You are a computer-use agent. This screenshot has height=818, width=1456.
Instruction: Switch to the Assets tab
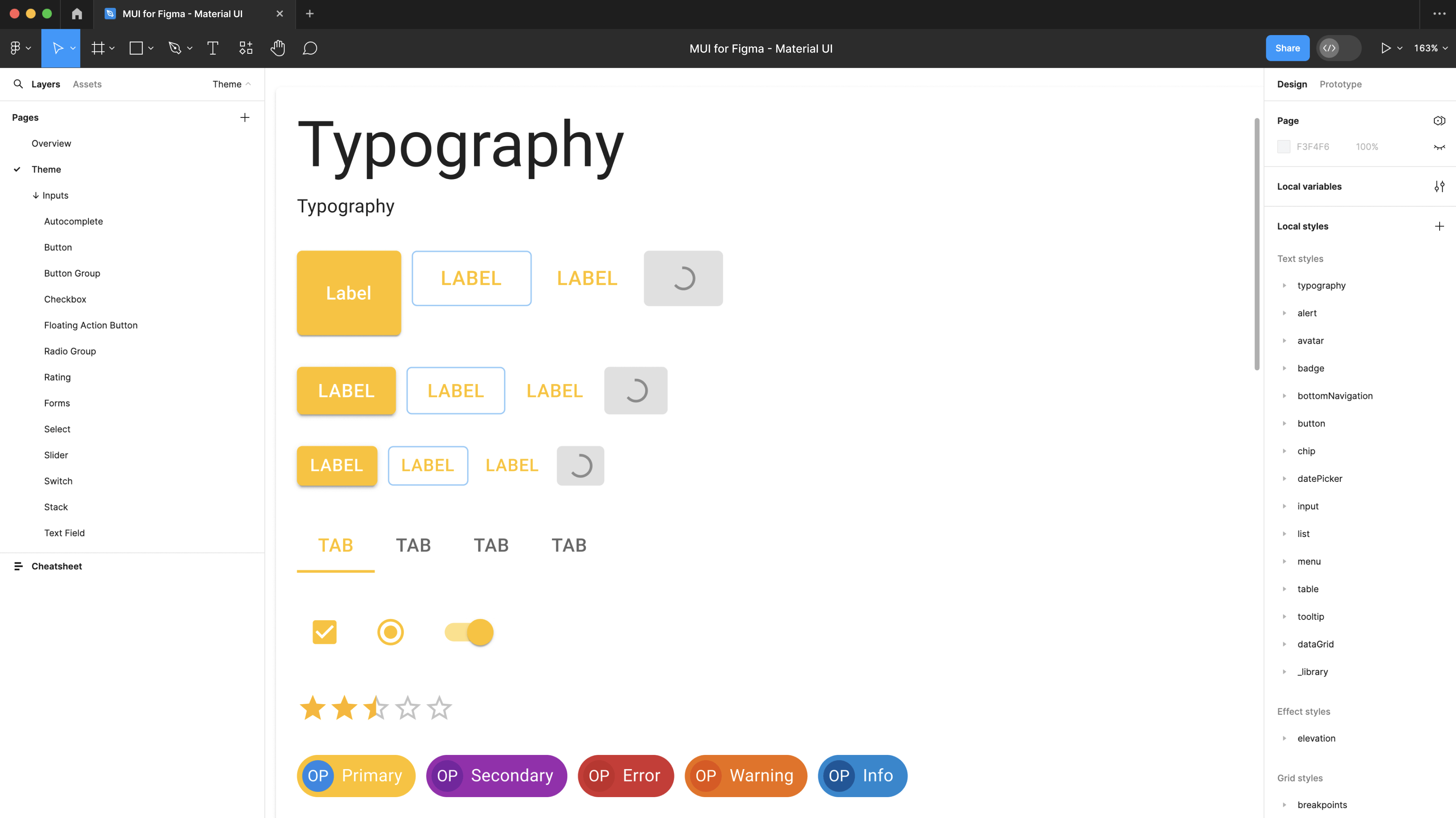87,84
